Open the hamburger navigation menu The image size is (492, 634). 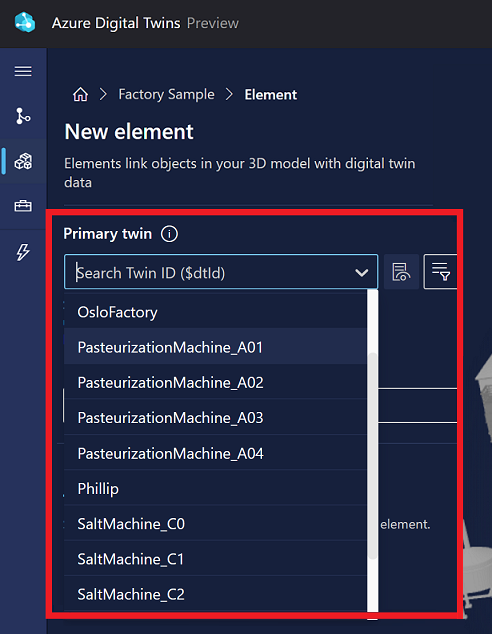[x=23, y=71]
